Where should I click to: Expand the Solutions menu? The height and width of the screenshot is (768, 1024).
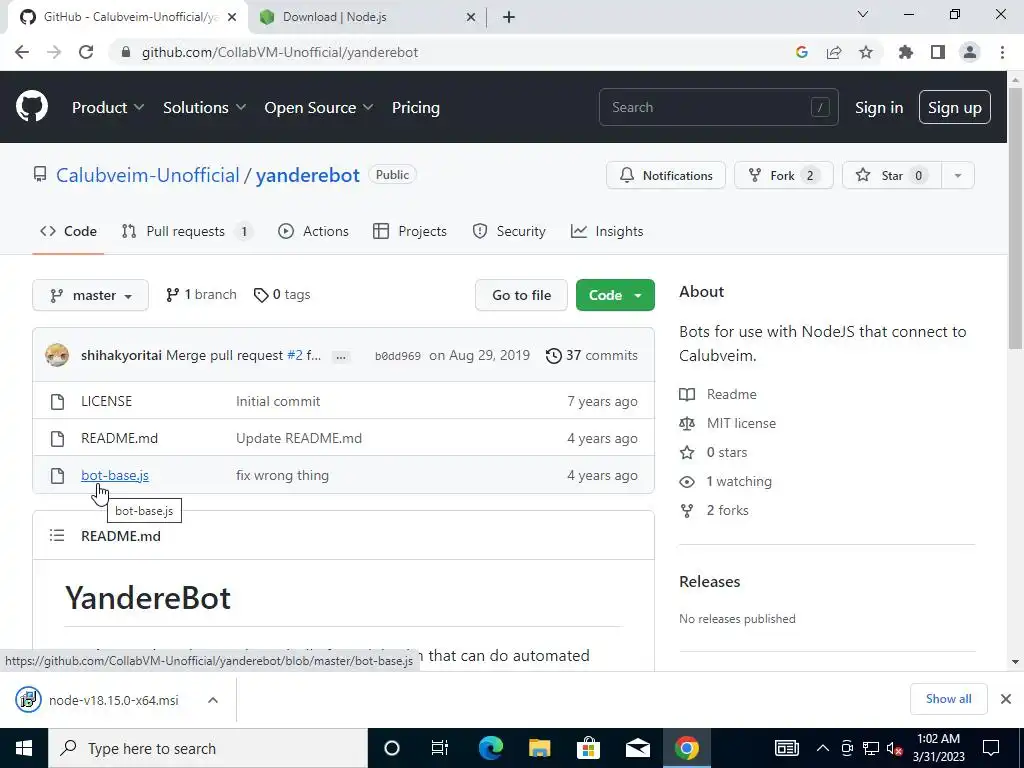click(x=204, y=107)
